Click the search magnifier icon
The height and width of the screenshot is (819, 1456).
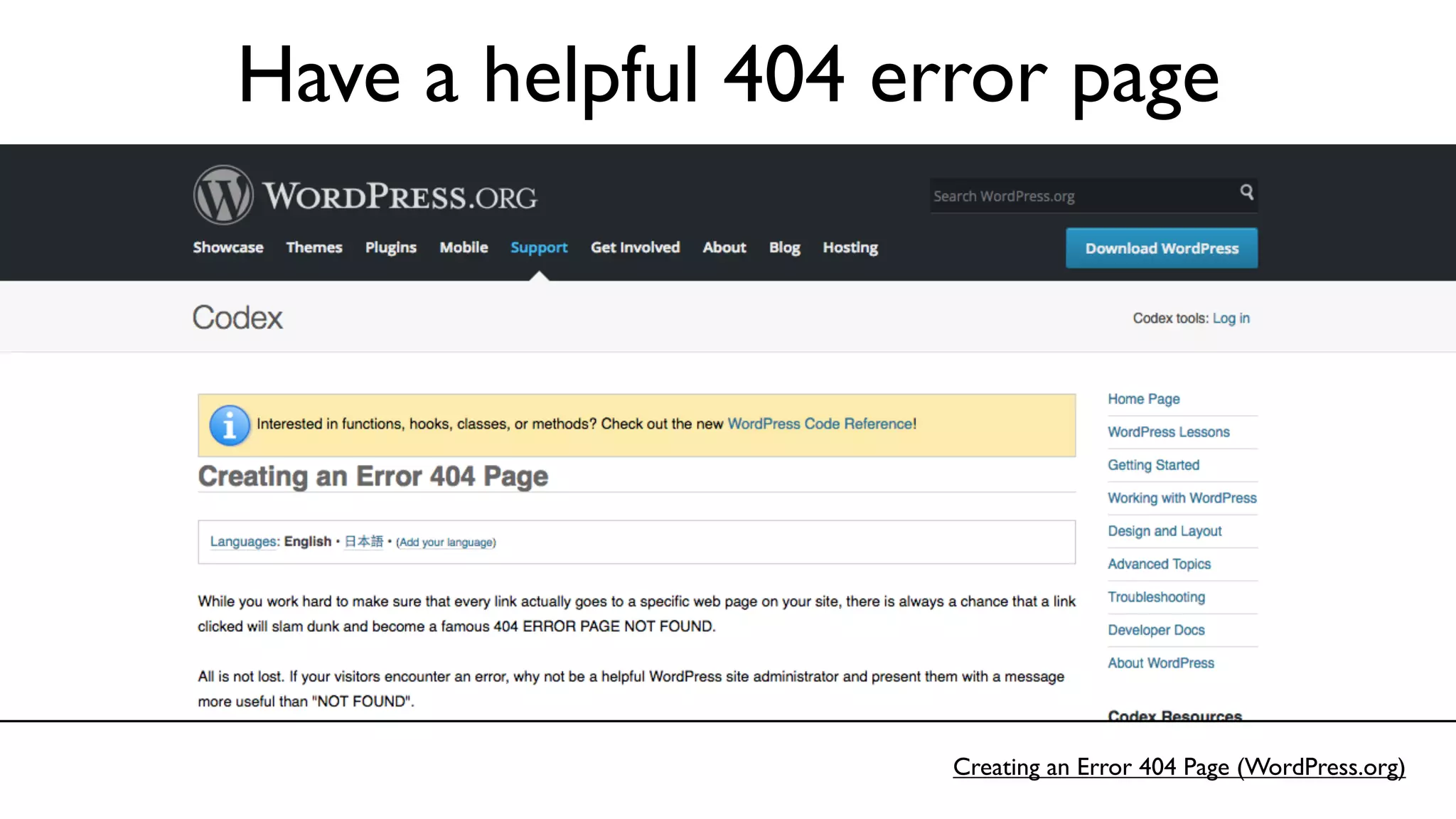(1246, 192)
